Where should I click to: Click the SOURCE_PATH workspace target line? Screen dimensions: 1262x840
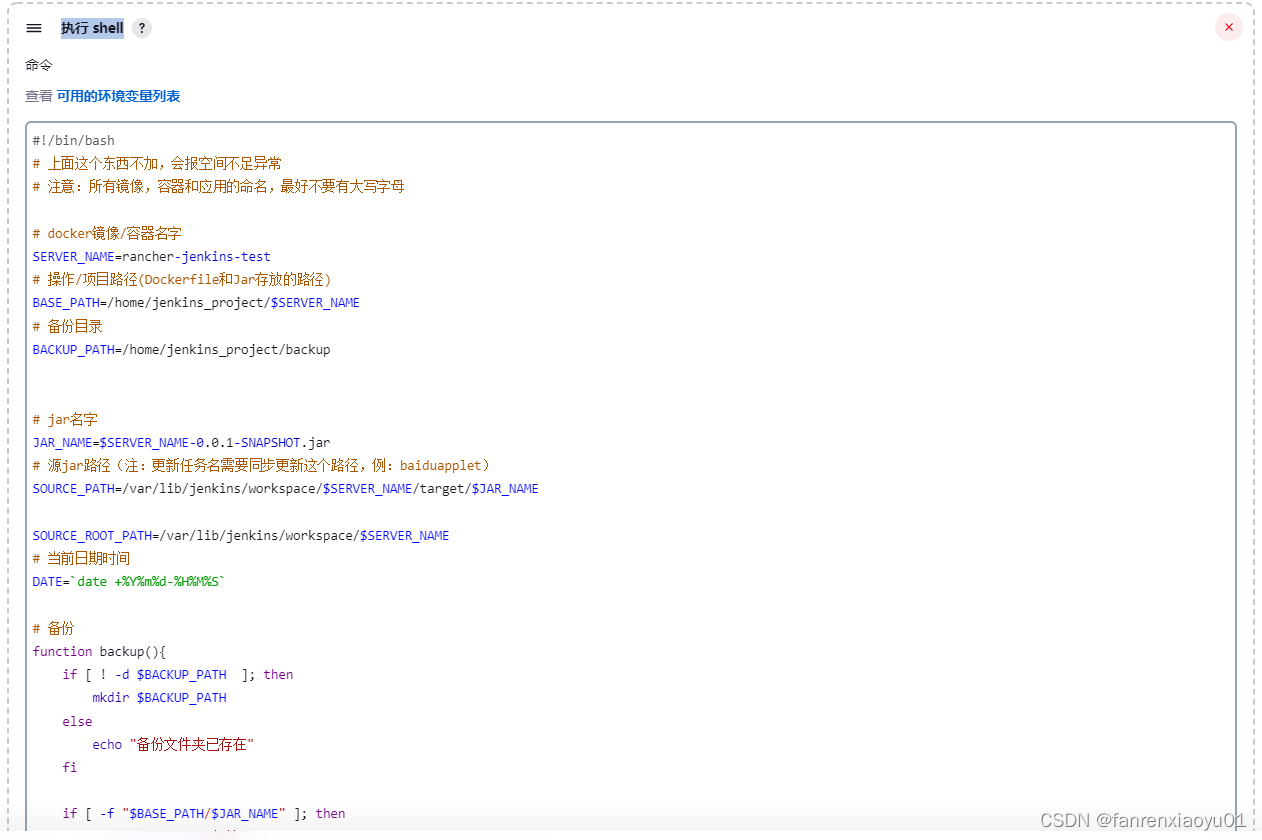[x=285, y=489]
